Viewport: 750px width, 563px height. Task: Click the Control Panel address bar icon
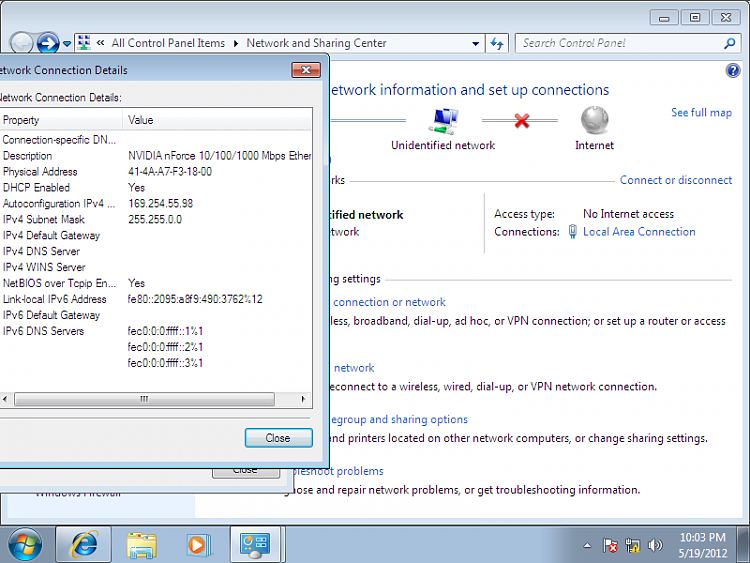coord(84,43)
